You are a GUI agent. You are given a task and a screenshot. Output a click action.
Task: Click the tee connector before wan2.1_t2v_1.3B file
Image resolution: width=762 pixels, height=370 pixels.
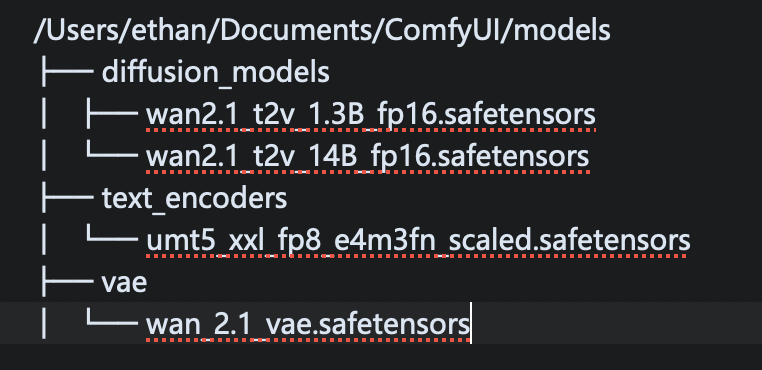(112, 115)
